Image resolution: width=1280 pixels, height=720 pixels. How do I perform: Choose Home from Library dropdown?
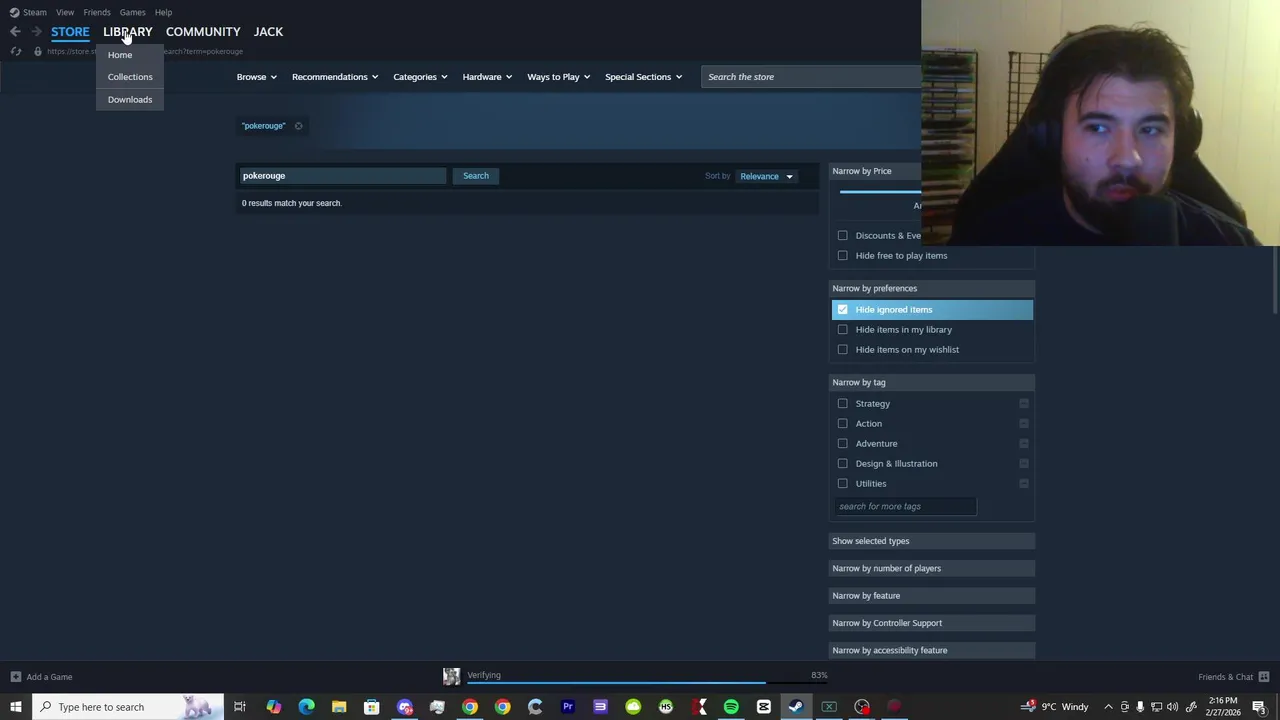pos(120,55)
